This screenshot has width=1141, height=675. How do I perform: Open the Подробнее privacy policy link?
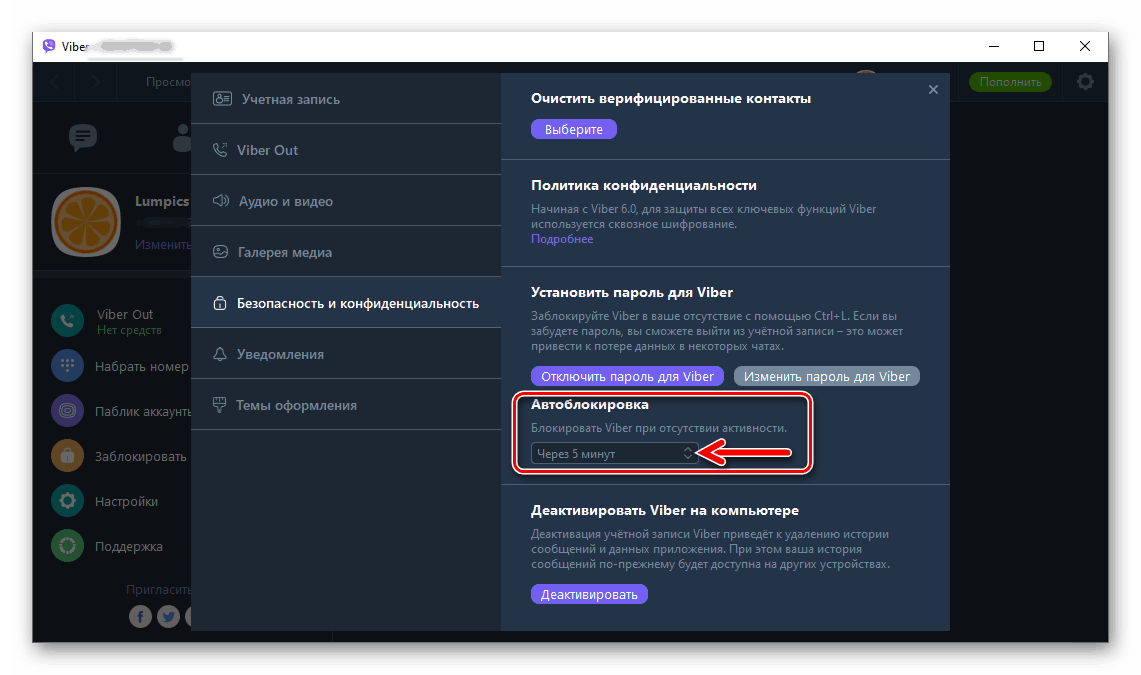(x=562, y=239)
